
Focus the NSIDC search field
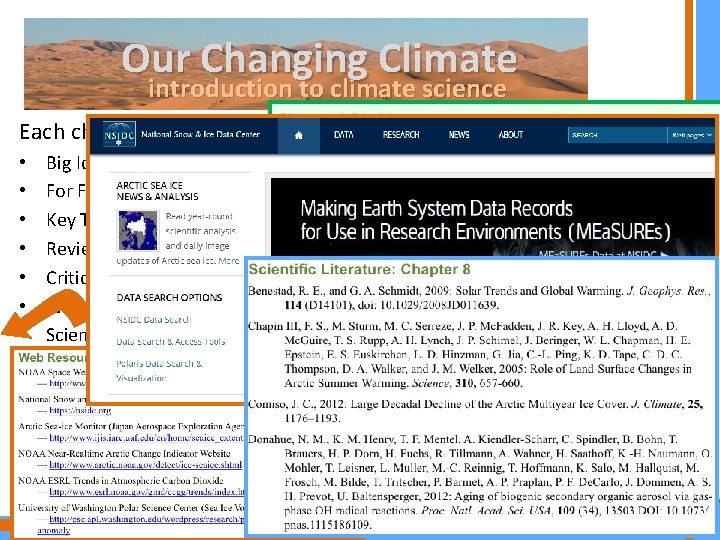pyautogui.click(x=617, y=135)
